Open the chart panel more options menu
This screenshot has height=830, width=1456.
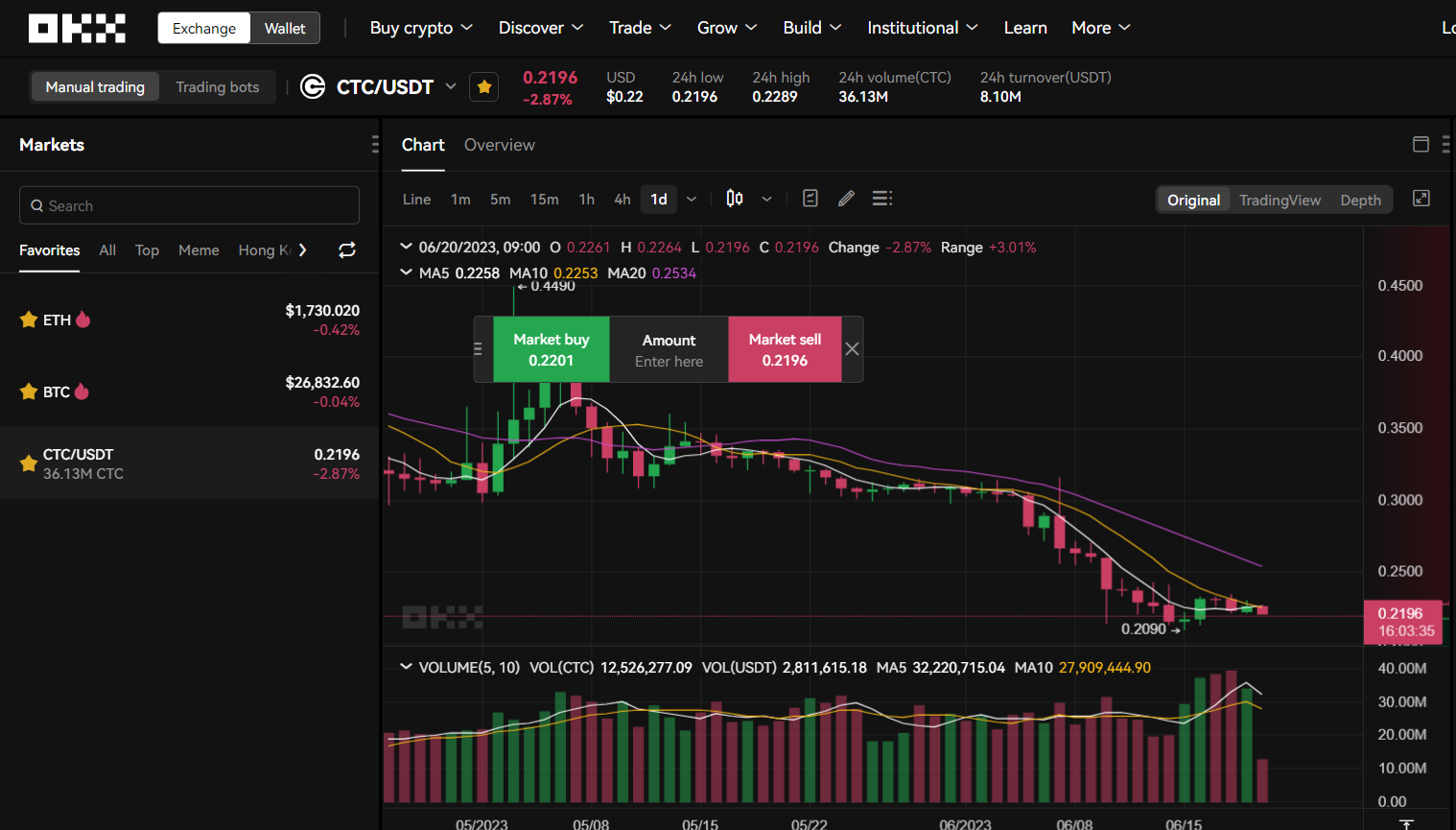coord(1445,145)
